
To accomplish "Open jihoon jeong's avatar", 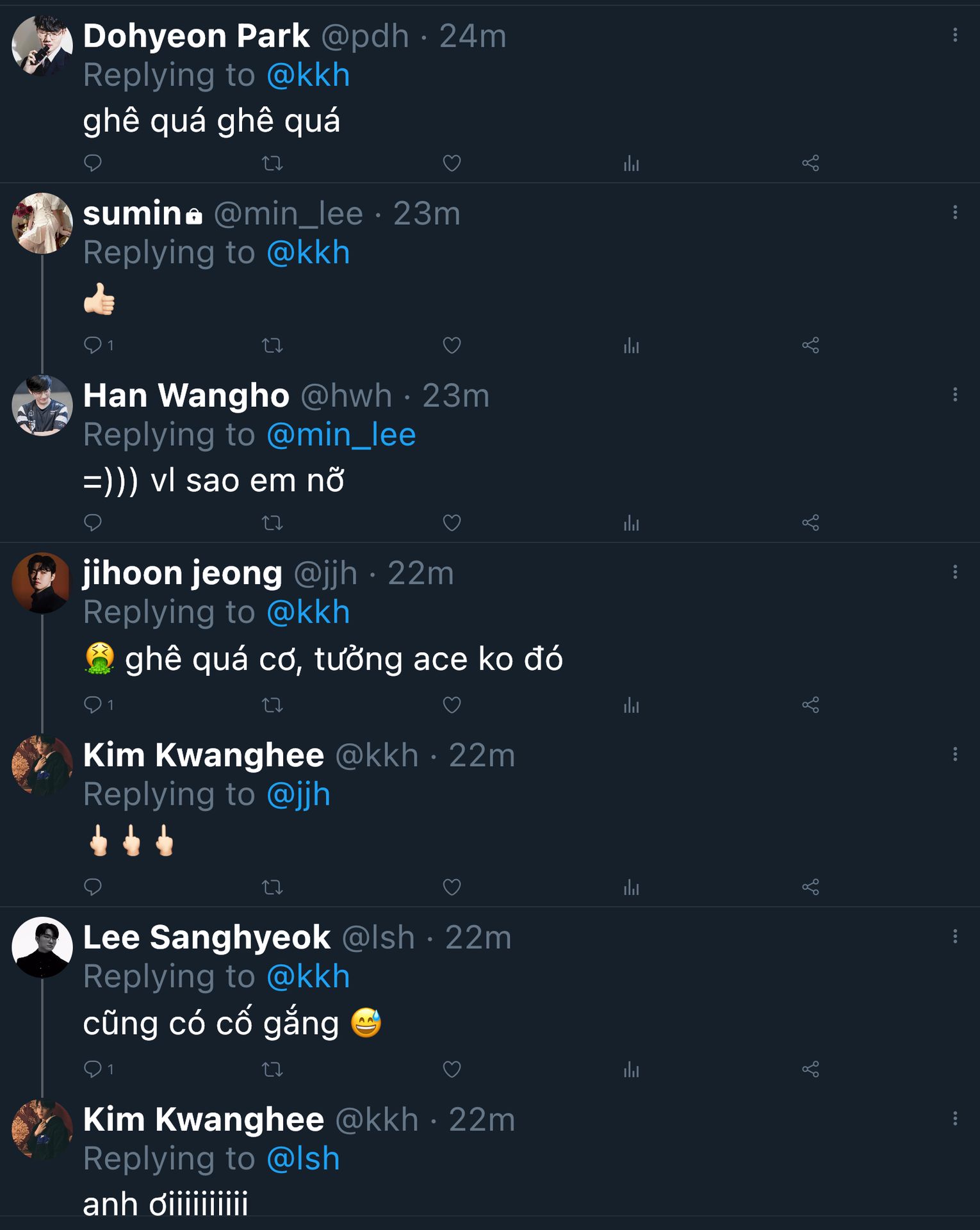I will 42,582.
